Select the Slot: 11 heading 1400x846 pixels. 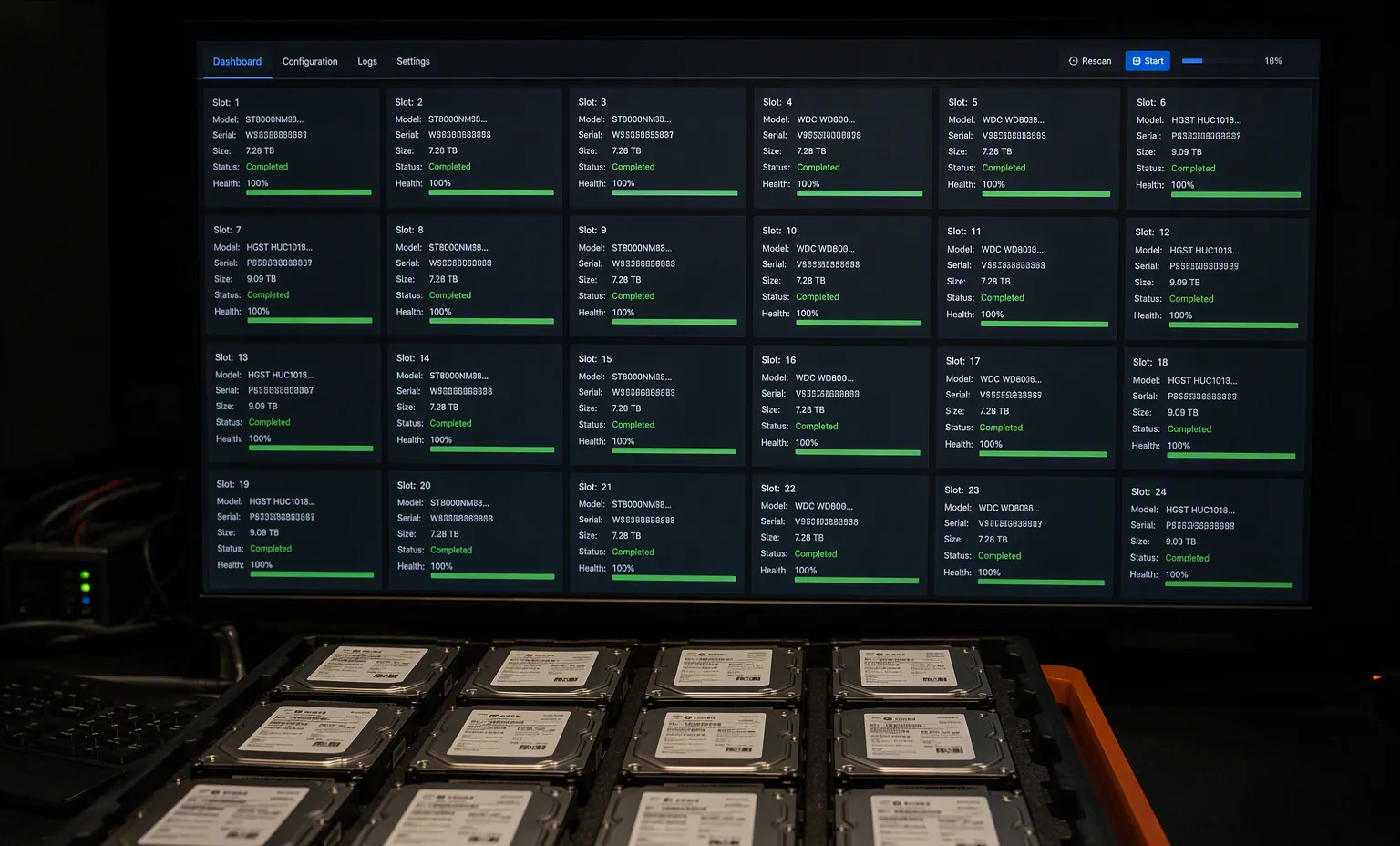tap(964, 232)
